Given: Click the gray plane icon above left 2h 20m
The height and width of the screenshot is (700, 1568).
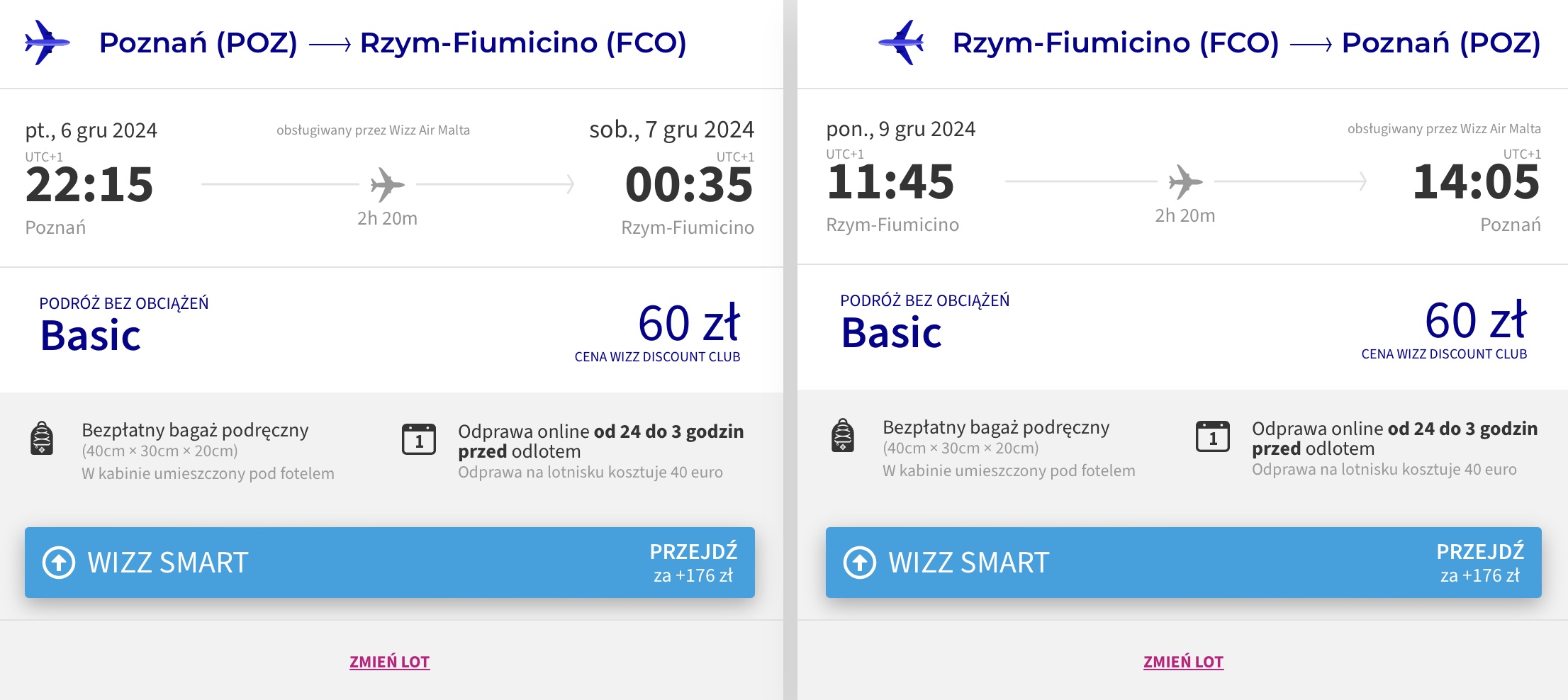Looking at the screenshot, I should point(387,184).
